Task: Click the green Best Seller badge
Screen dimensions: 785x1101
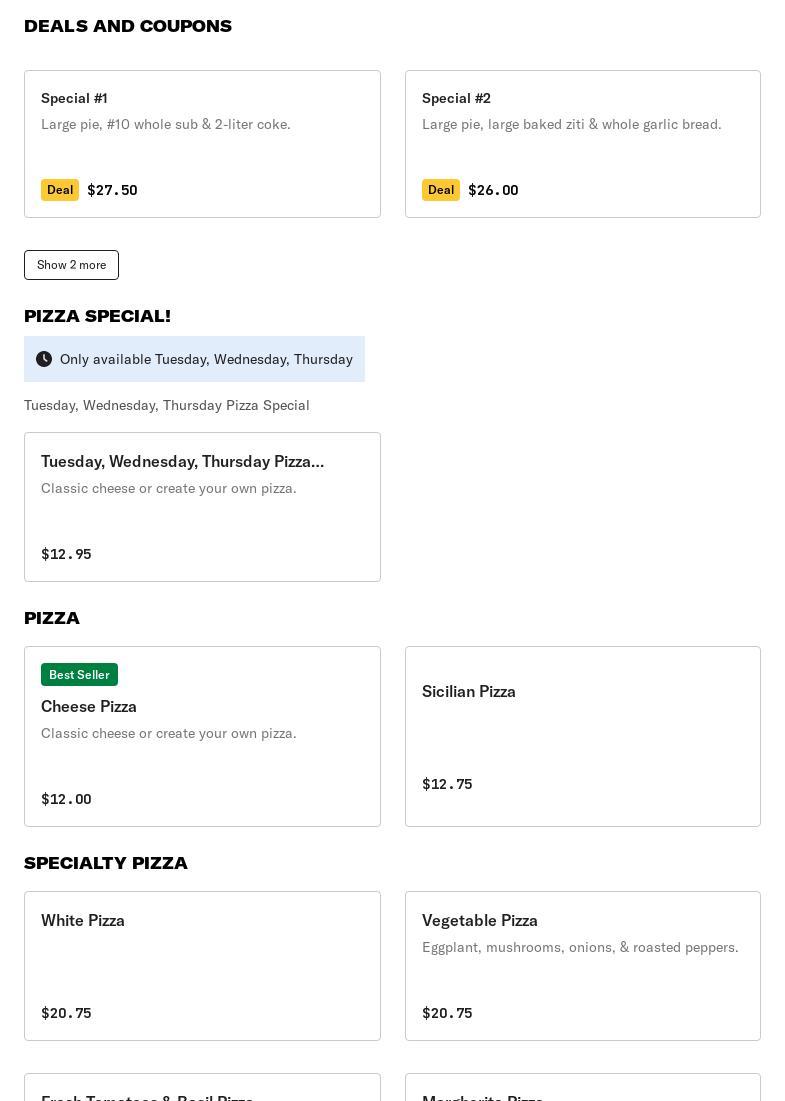Action: [x=79, y=675]
